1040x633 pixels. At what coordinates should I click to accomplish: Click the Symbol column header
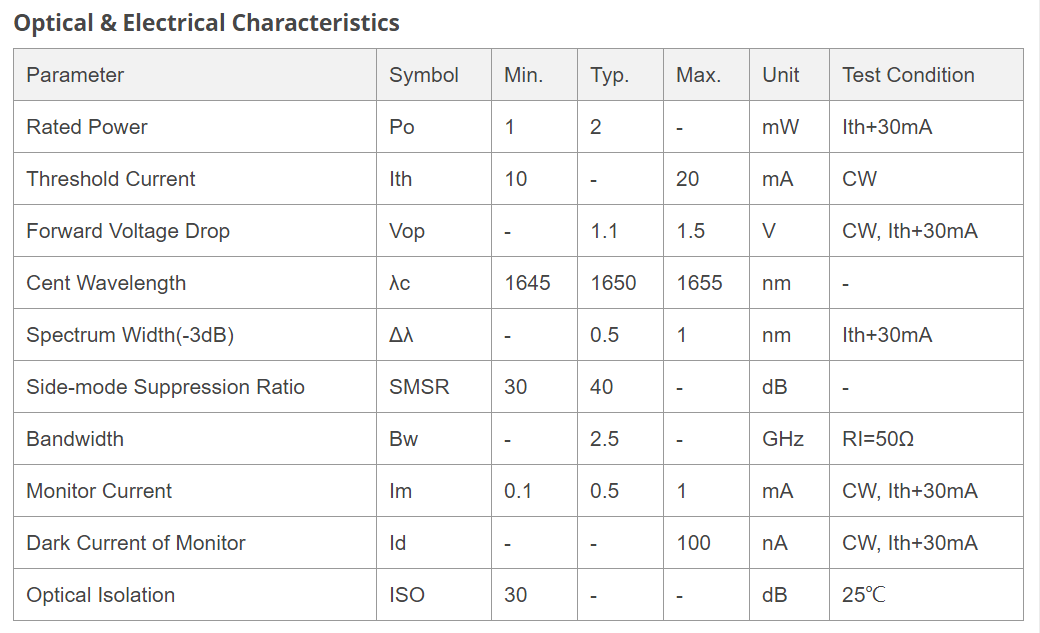[434, 75]
